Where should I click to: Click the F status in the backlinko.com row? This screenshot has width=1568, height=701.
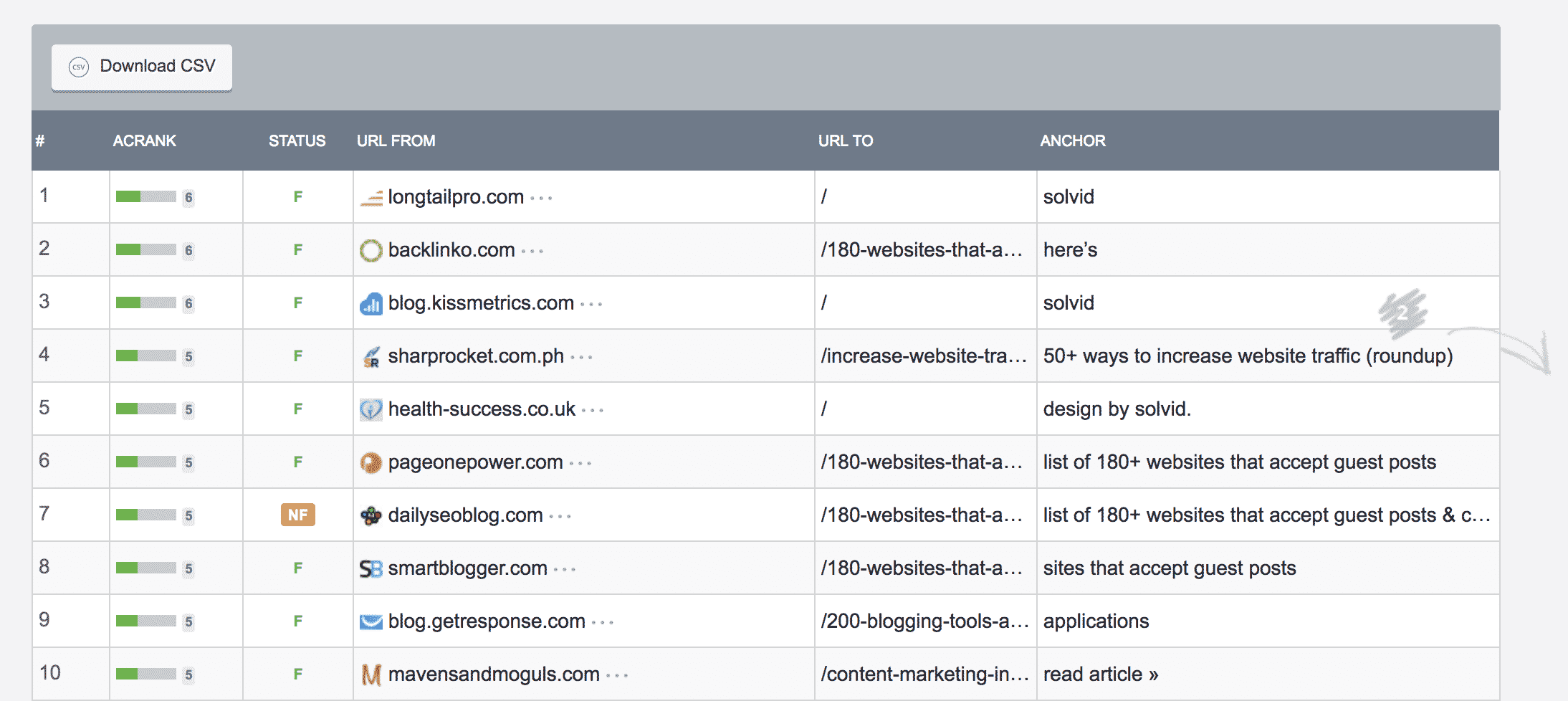coord(298,250)
